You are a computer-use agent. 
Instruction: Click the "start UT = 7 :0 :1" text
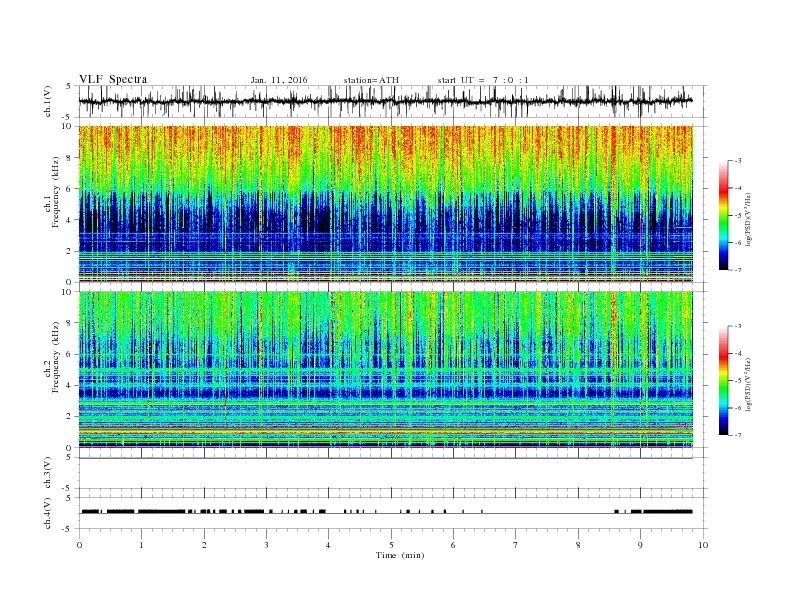coord(483,80)
